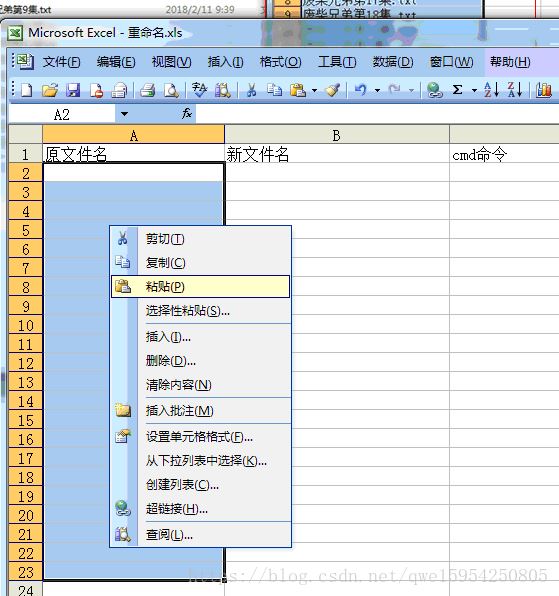Choose 设置单元格格式(F)... in the context menu
This screenshot has width=559, height=596.
tap(201, 437)
